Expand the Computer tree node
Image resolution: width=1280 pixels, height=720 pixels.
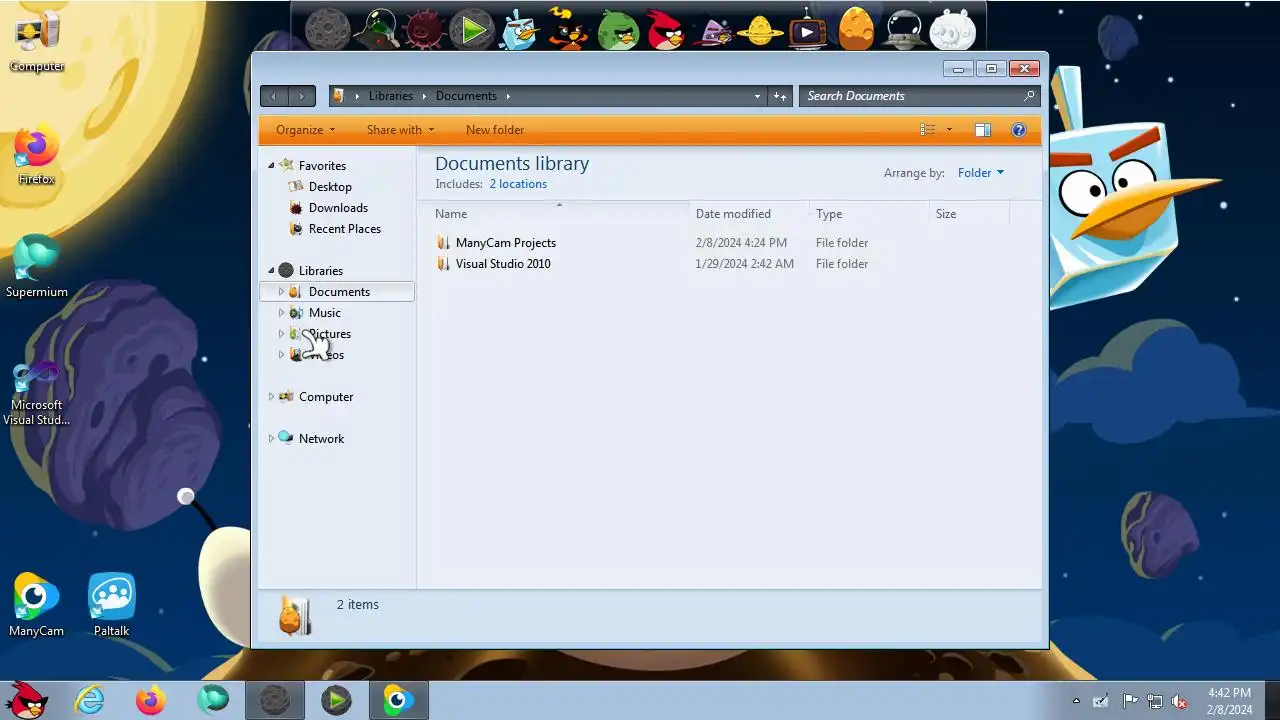271,397
